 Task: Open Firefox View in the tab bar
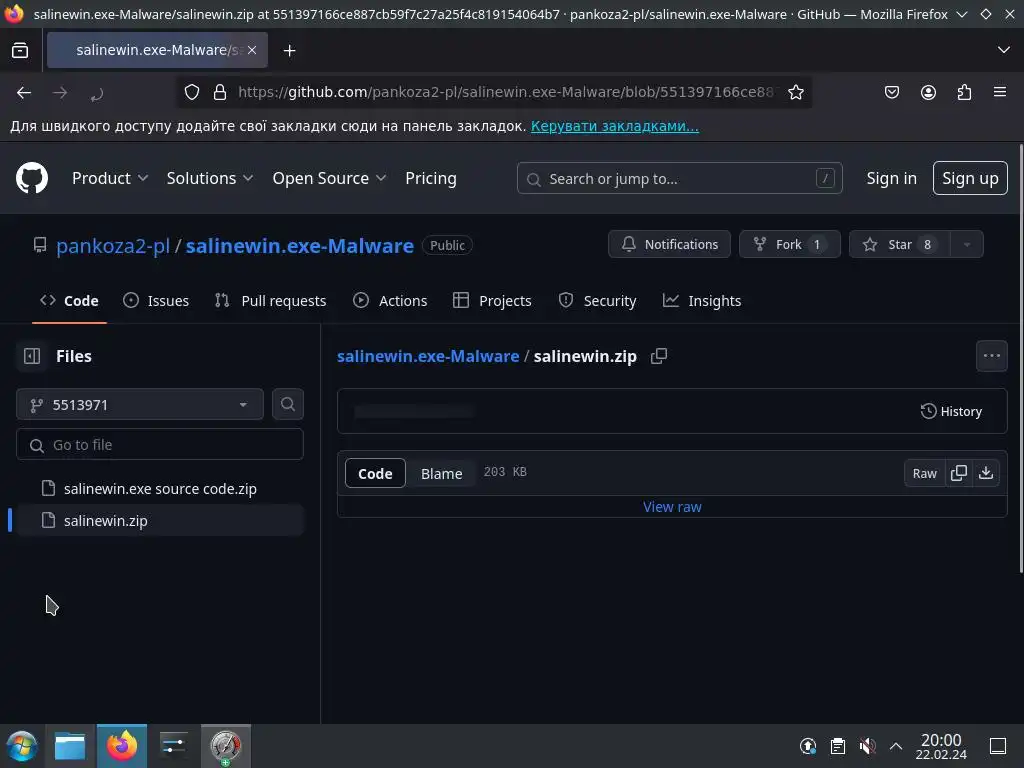pos(20,50)
